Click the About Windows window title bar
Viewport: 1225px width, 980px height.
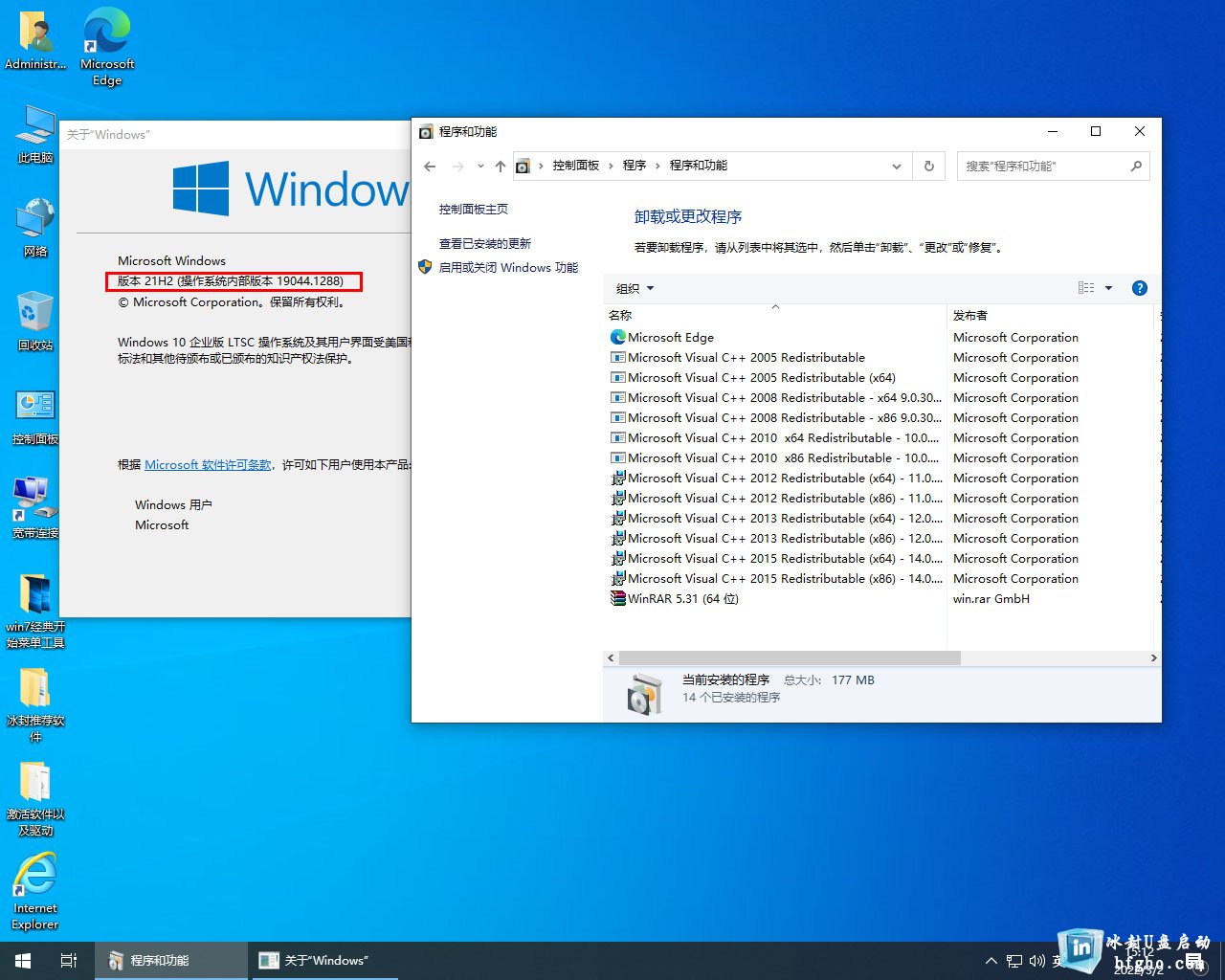click(x=235, y=134)
